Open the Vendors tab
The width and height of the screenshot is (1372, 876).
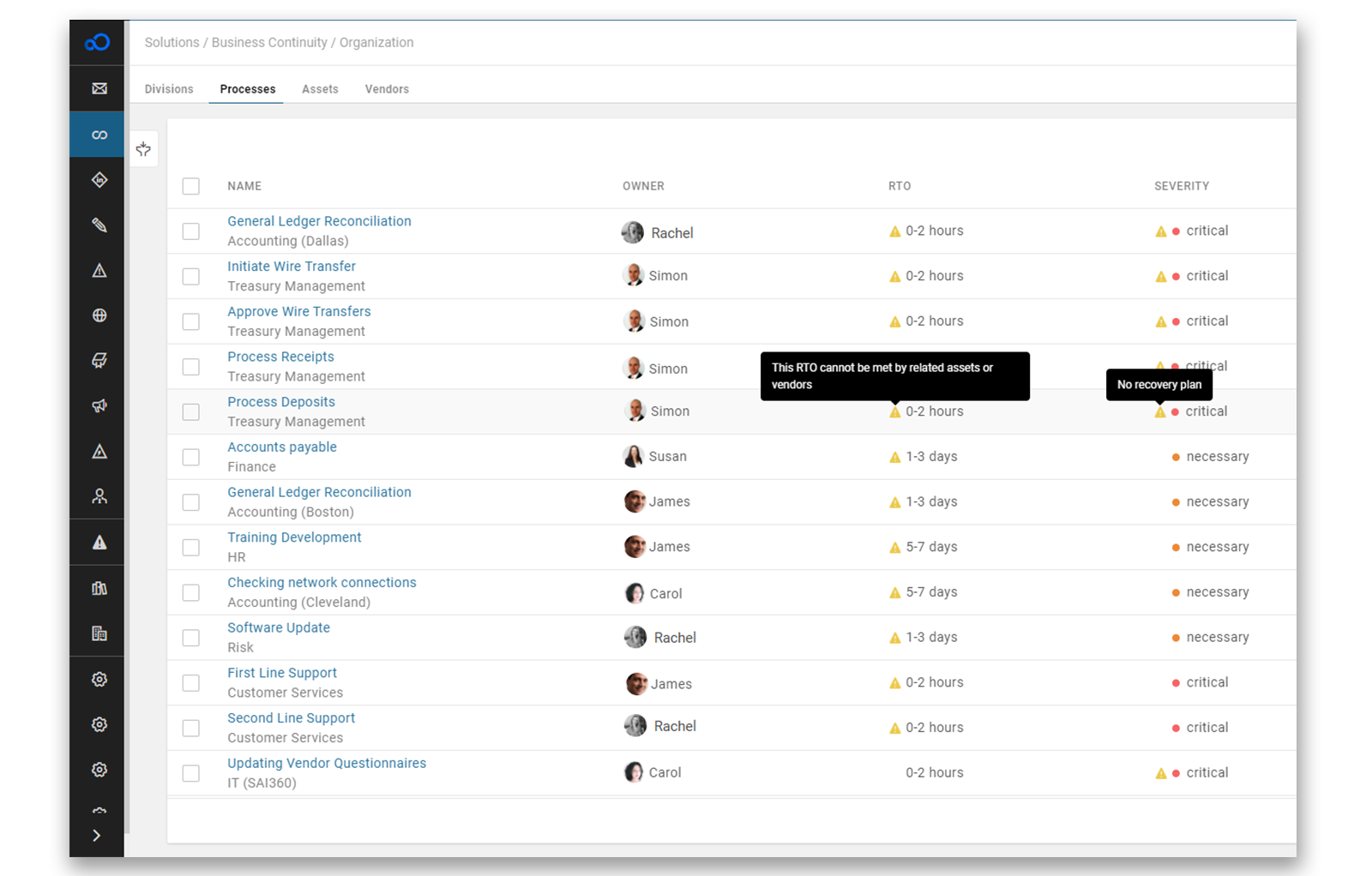pyautogui.click(x=386, y=88)
